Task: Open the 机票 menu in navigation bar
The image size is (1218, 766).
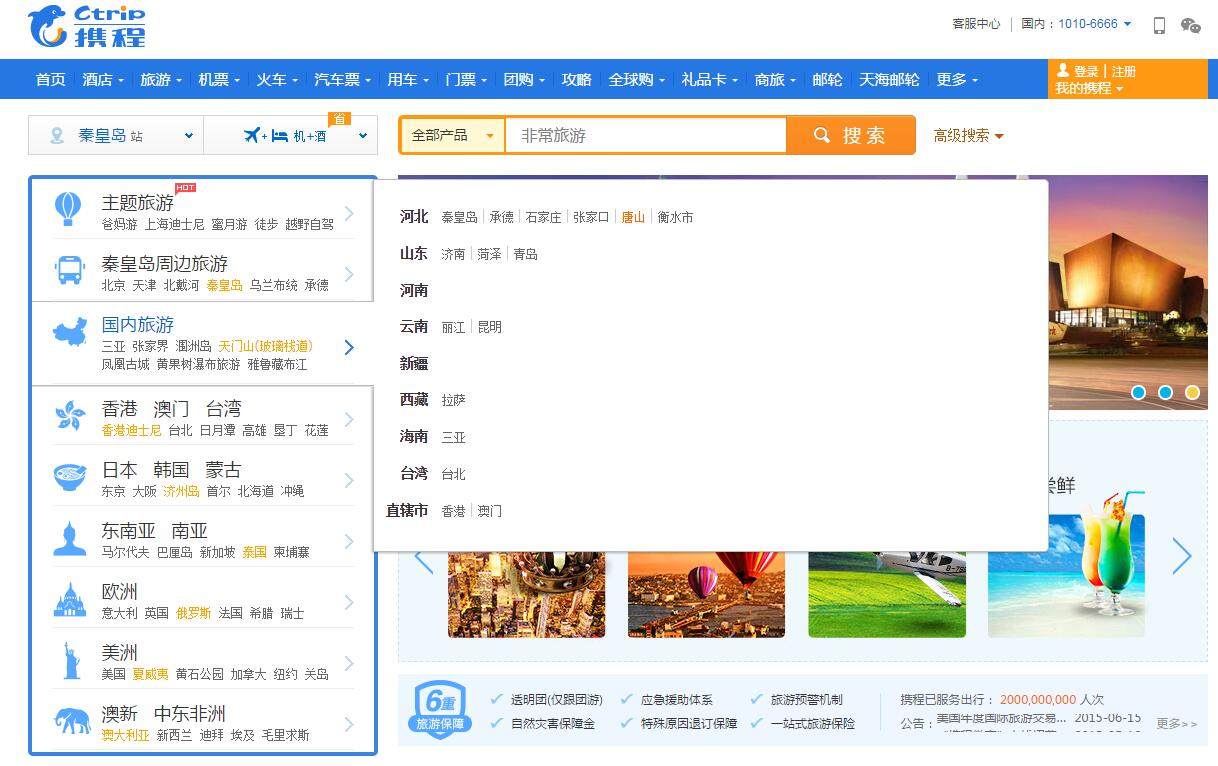Action: pos(219,80)
